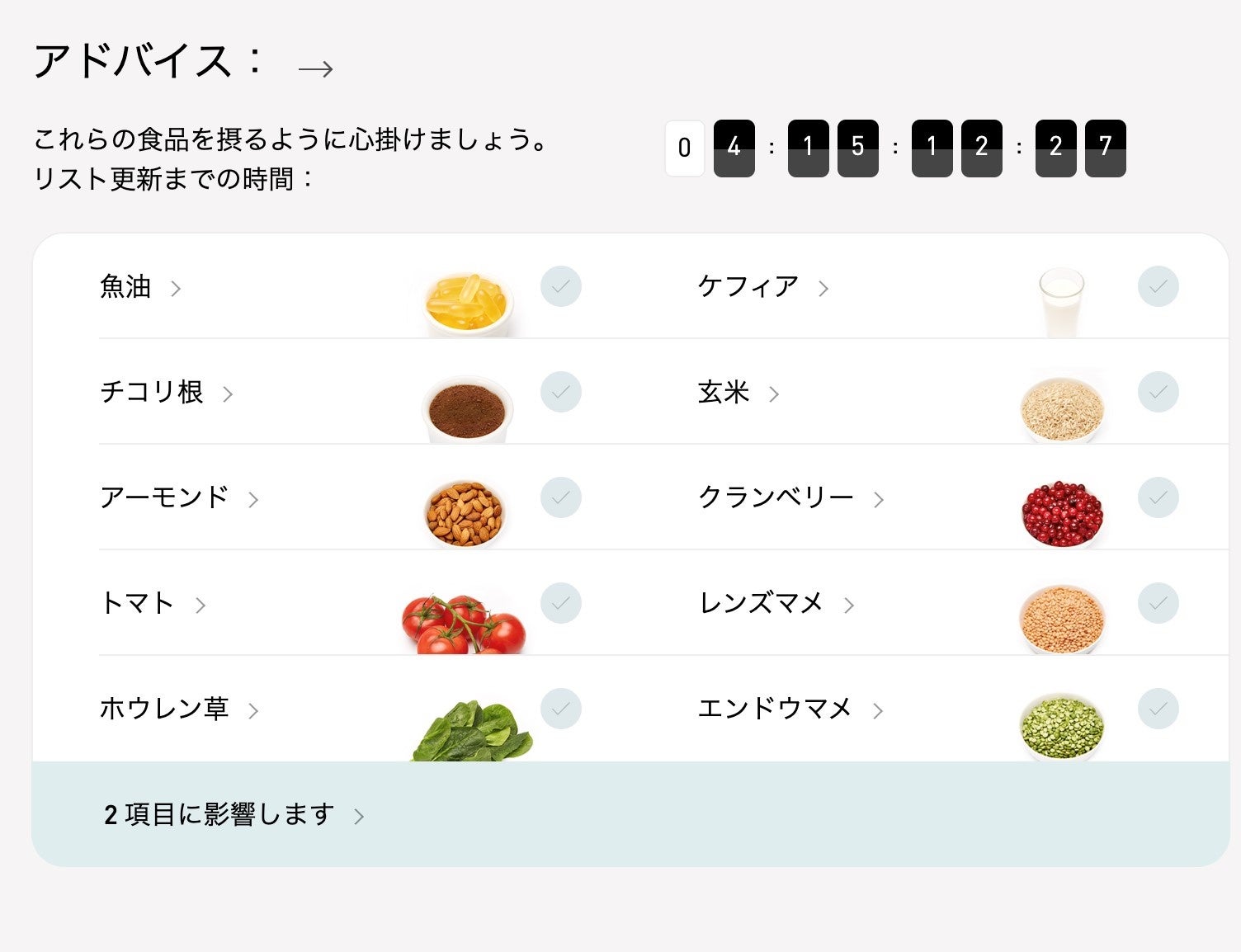Check off ケフィア in the list
This screenshot has width=1241, height=952.
(x=1158, y=286)
